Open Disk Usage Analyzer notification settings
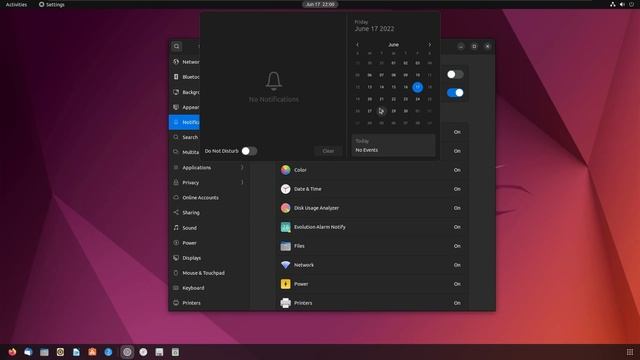Viewport: 640px width, 360px height. (x=371, y=208)
